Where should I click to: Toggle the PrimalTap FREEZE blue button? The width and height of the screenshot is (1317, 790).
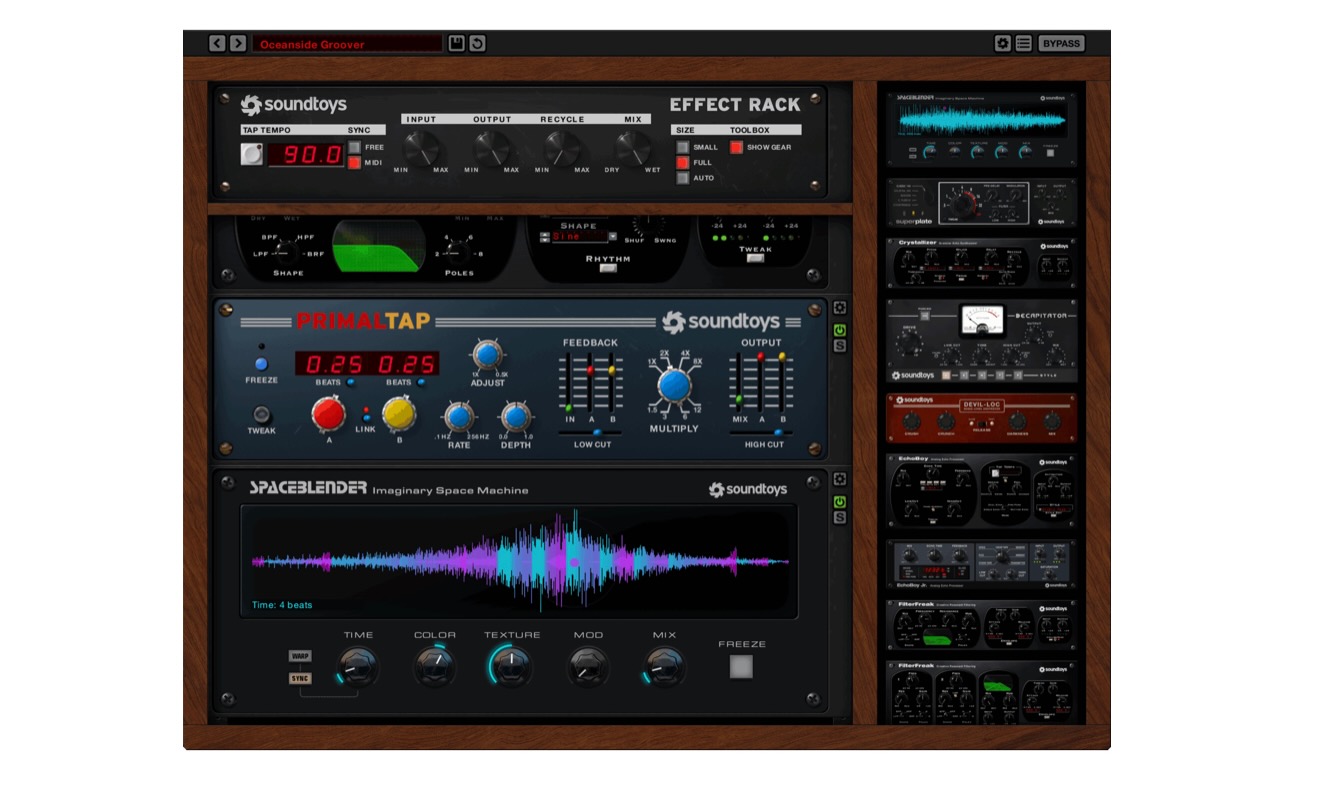click(261, 364)
